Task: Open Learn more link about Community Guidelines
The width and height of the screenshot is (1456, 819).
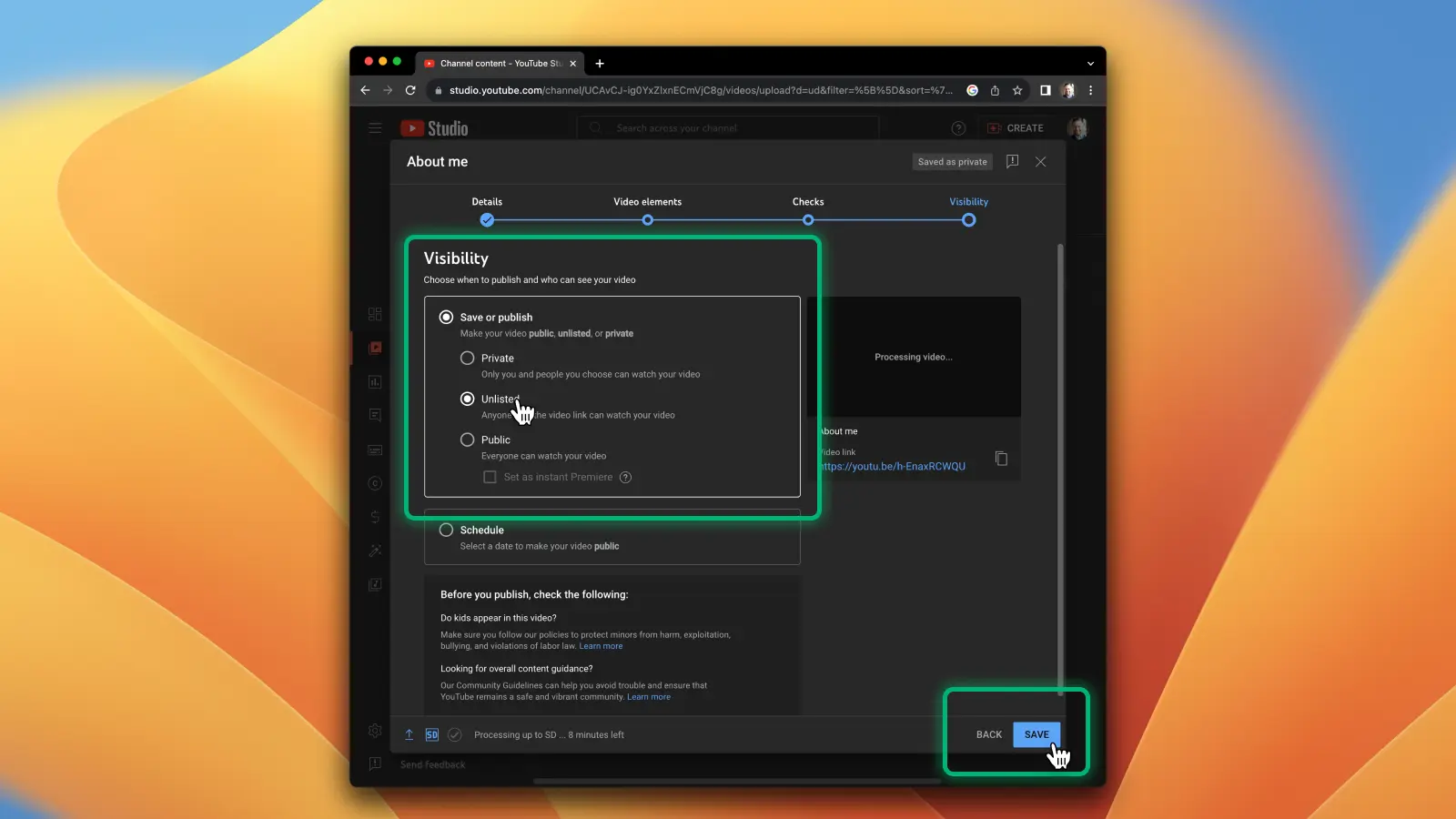Action: (649, 697)
